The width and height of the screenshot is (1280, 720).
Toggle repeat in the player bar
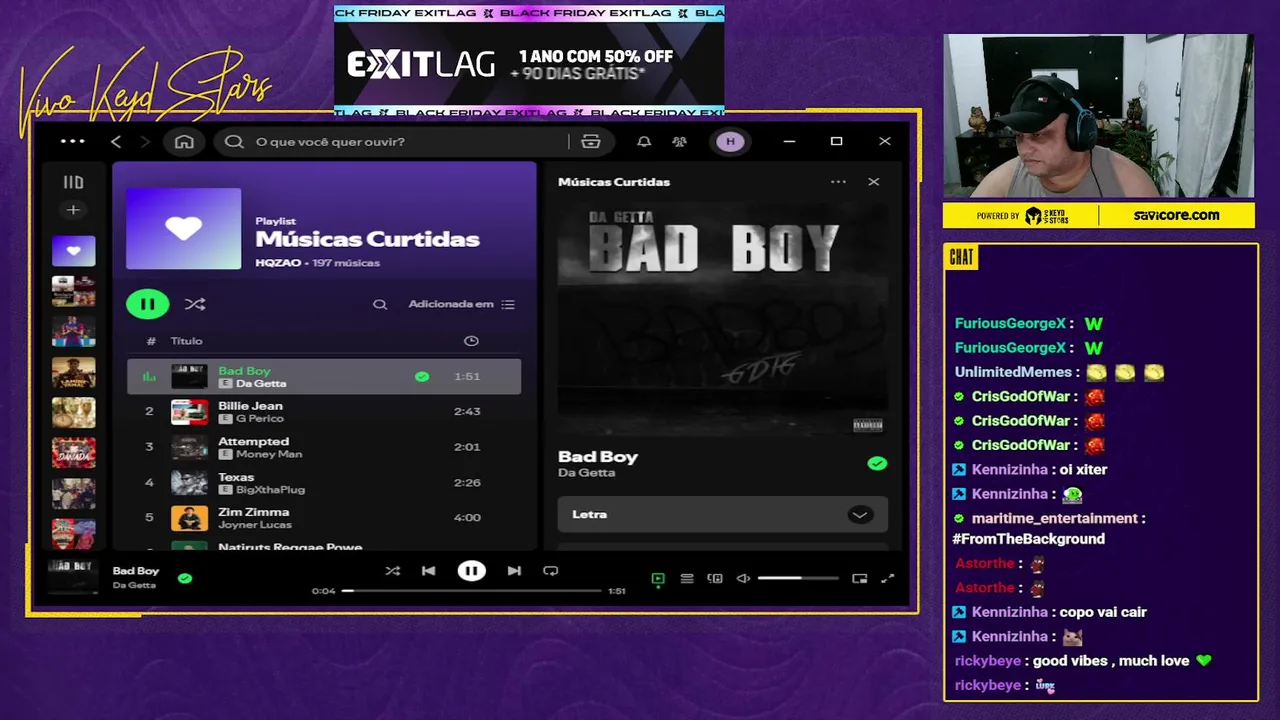point(550,571)
